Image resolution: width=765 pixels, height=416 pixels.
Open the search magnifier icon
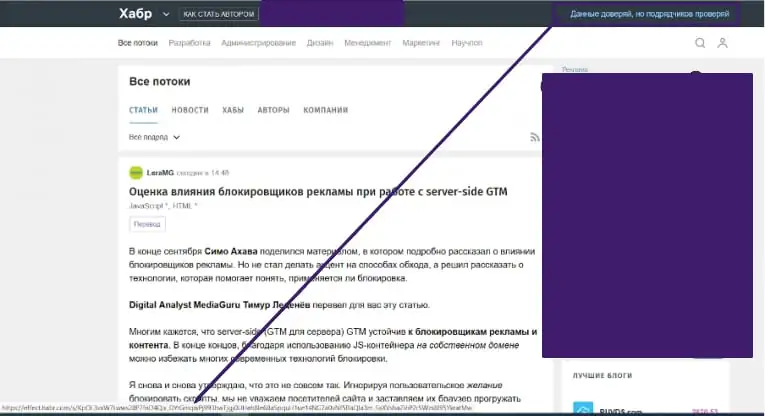700,43
